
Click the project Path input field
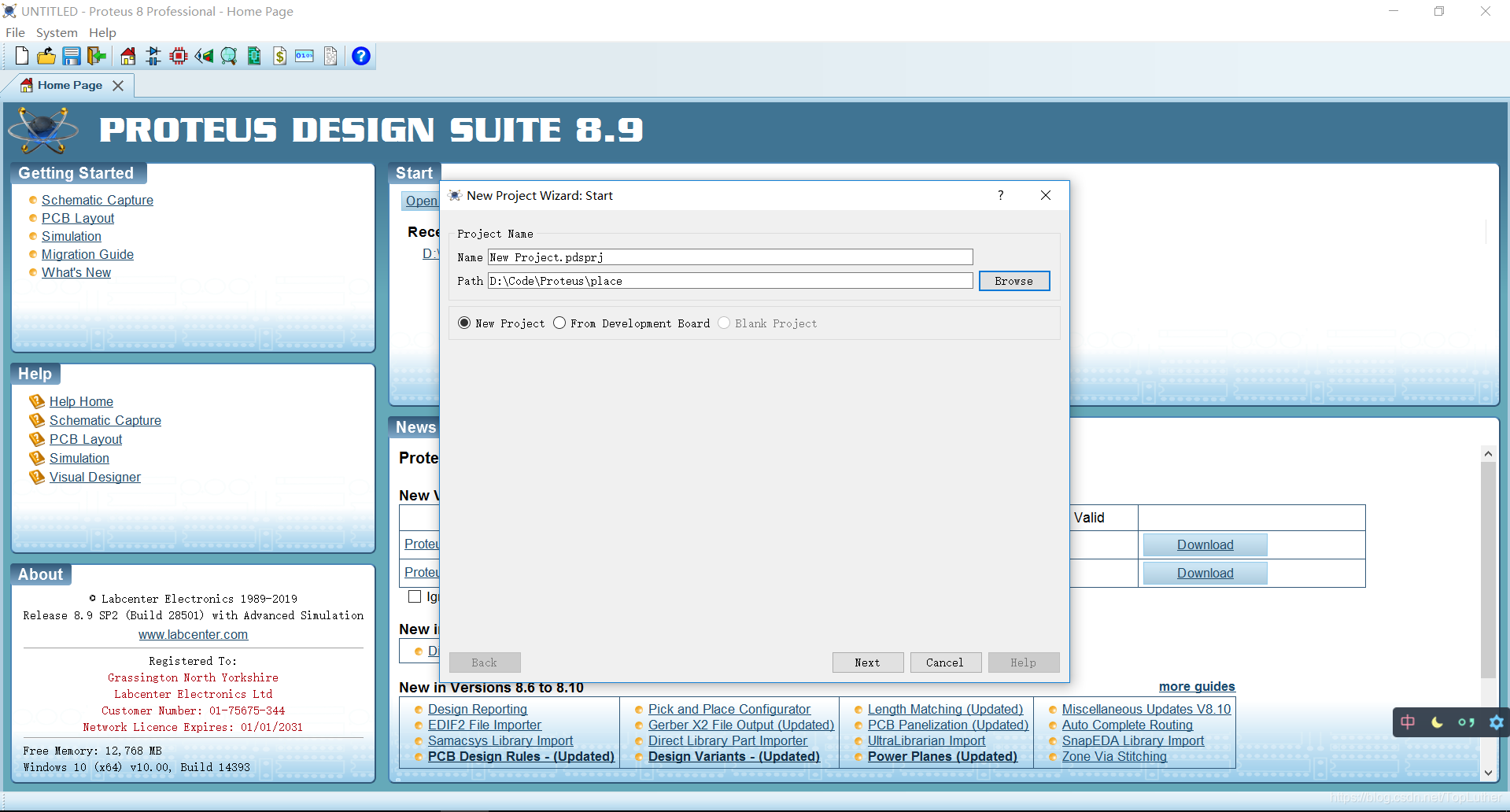[730, 281]
